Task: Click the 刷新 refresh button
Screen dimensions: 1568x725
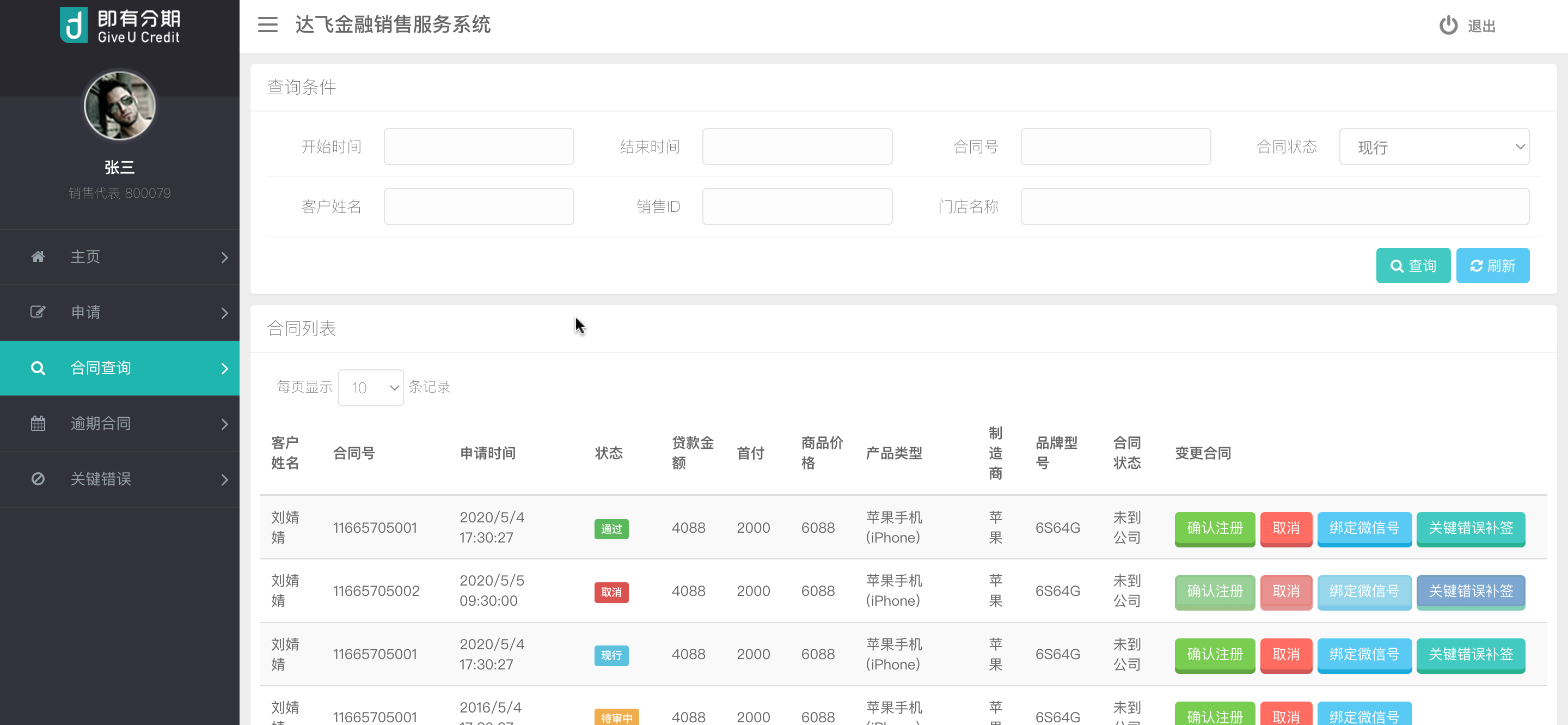Action: 1492,265
